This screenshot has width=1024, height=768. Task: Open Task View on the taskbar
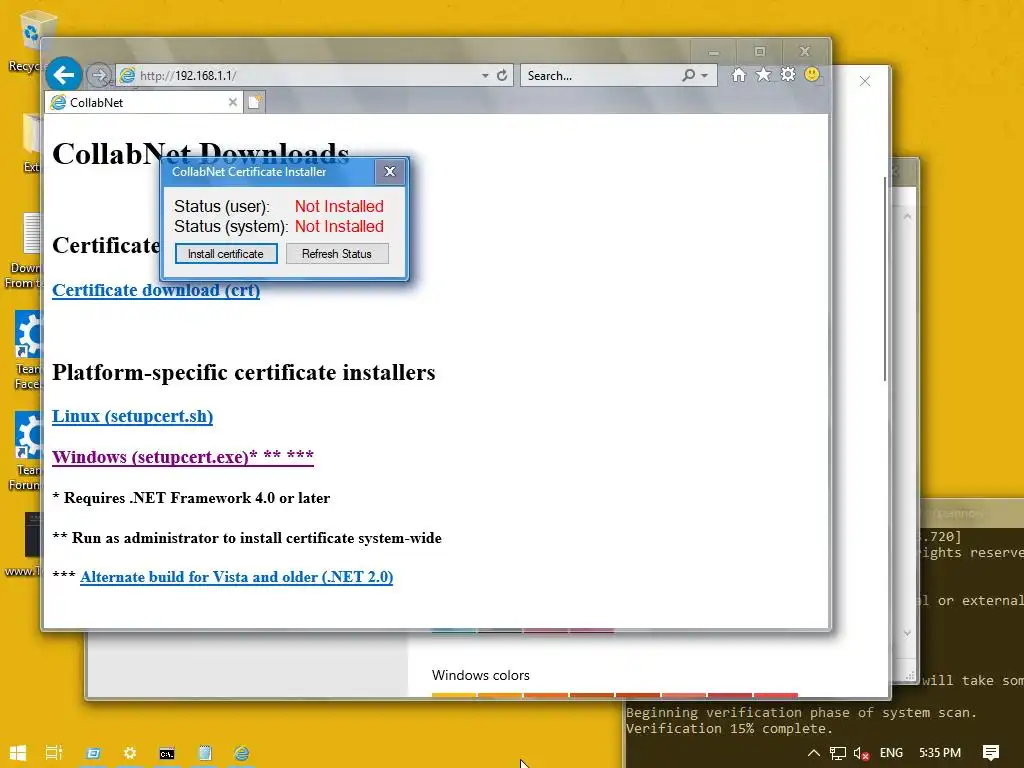[x=54, y=753]
